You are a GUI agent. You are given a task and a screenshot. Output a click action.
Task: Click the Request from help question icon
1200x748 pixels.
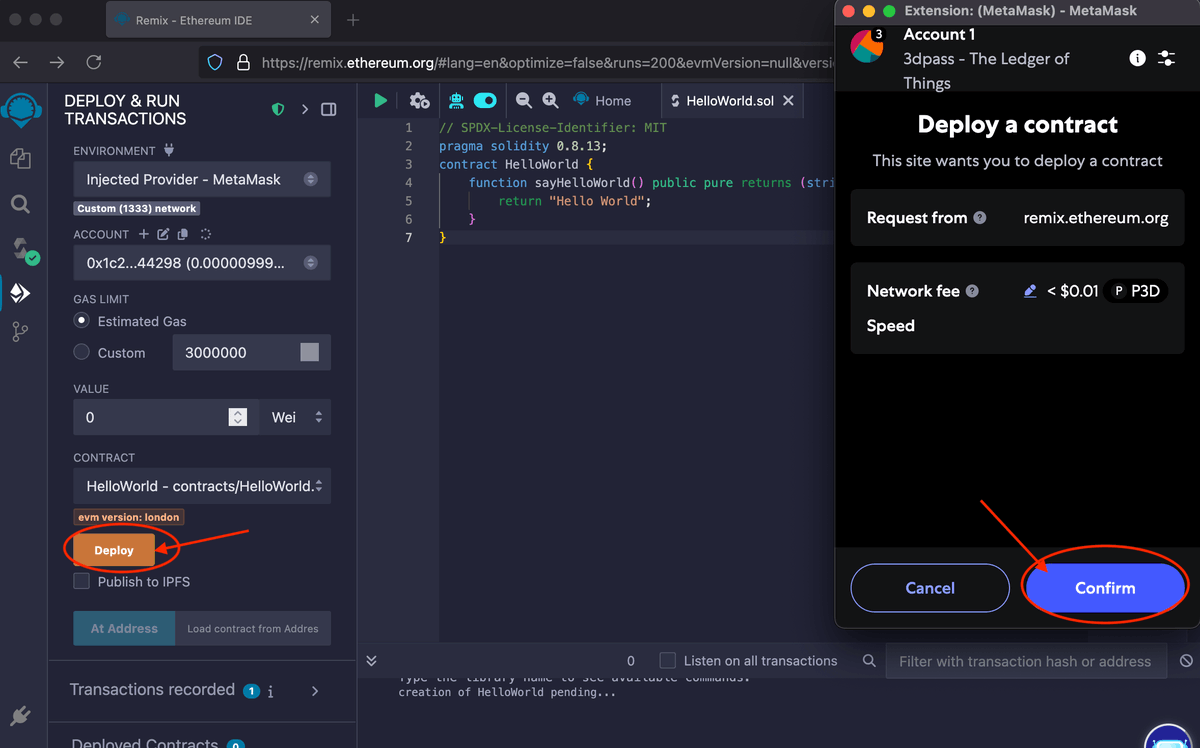[980, 217]
